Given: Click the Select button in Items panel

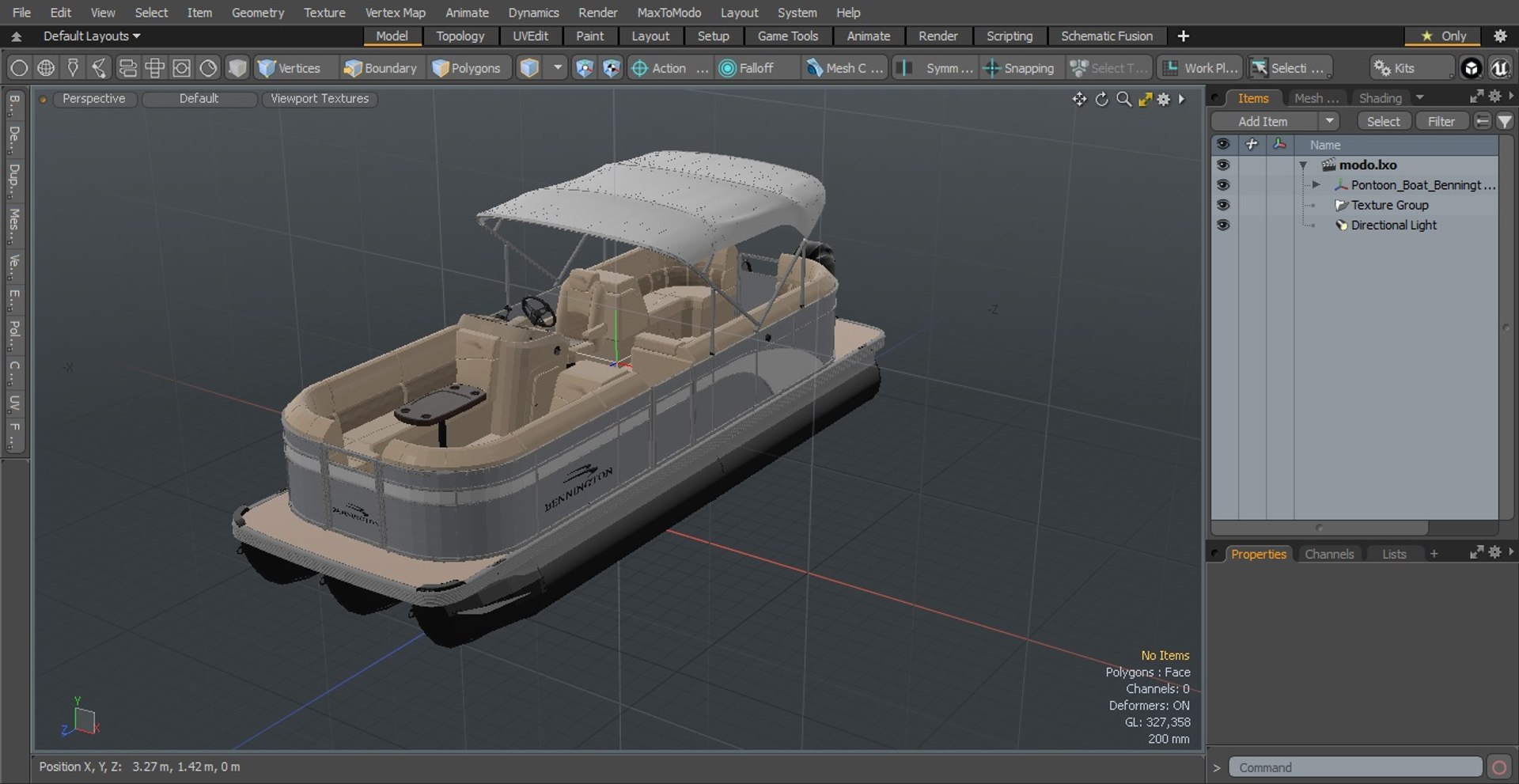Looking at the screenshot, I should [1383, 121].
